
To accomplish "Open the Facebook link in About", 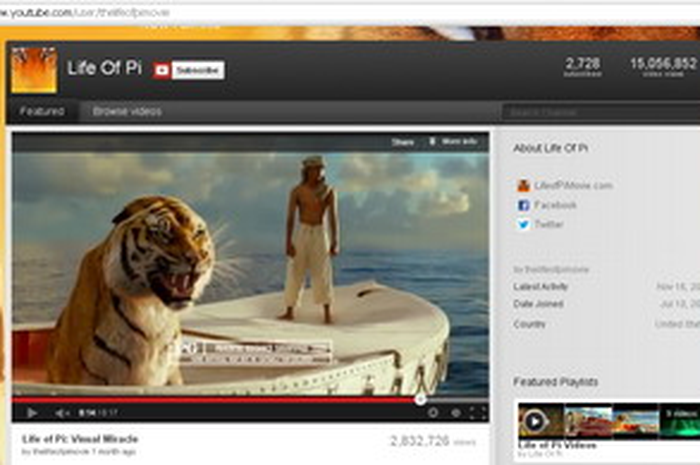I will 555,205.
